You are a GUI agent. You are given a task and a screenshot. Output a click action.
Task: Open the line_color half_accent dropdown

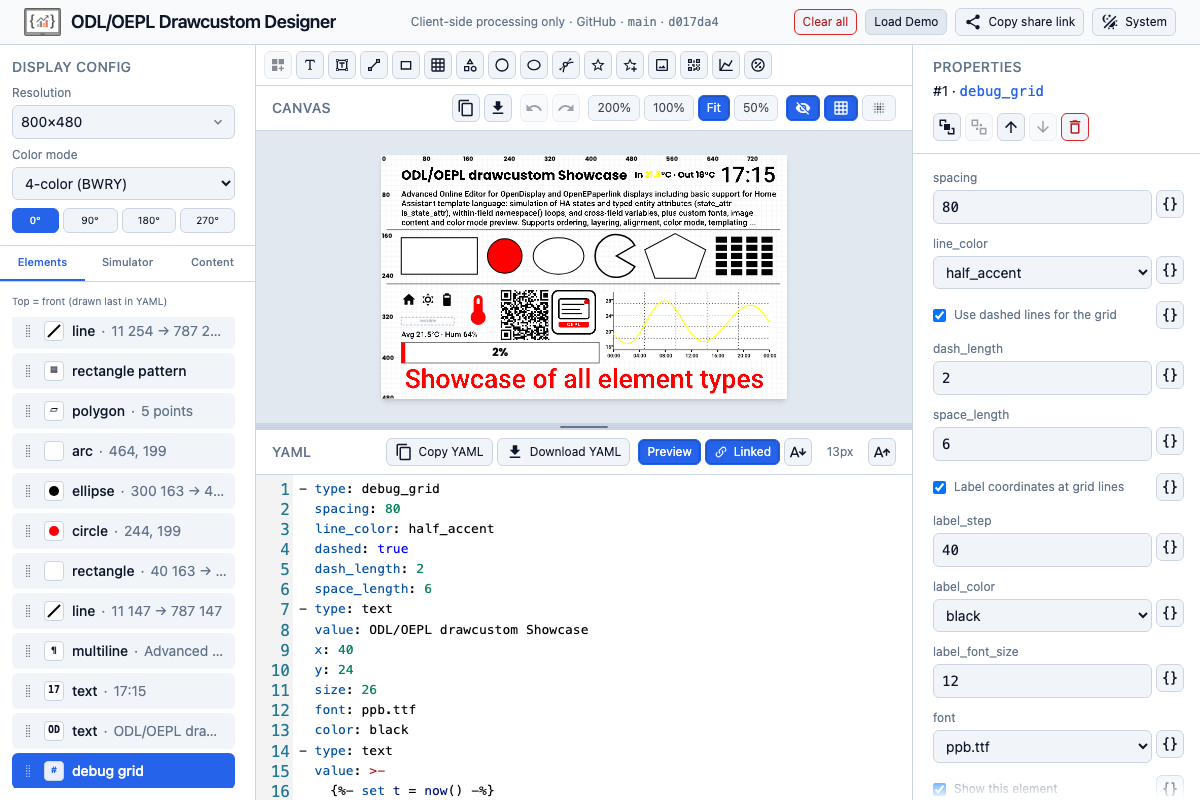click(x=1042, y=272)
